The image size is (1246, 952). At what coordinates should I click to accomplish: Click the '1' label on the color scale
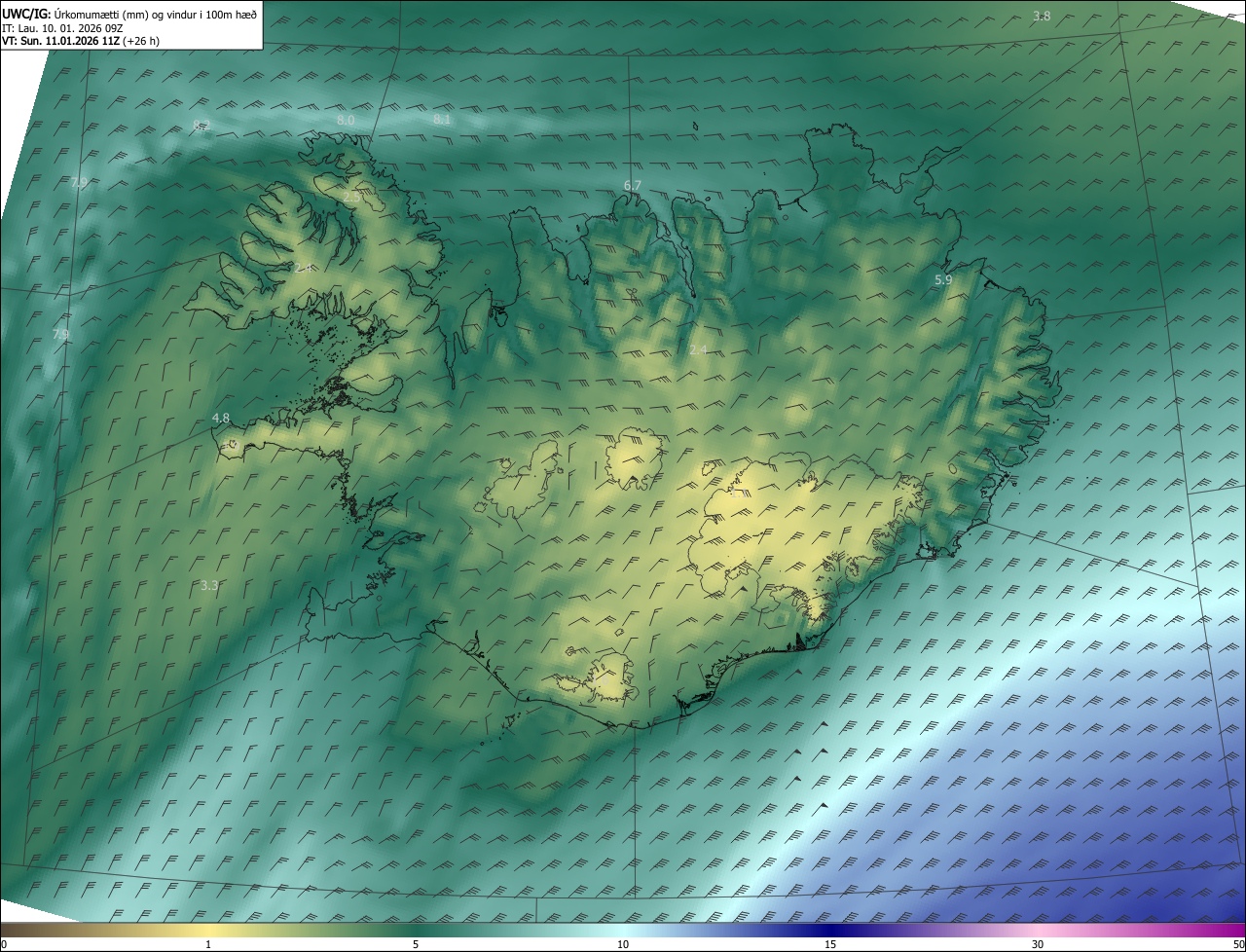208,944
